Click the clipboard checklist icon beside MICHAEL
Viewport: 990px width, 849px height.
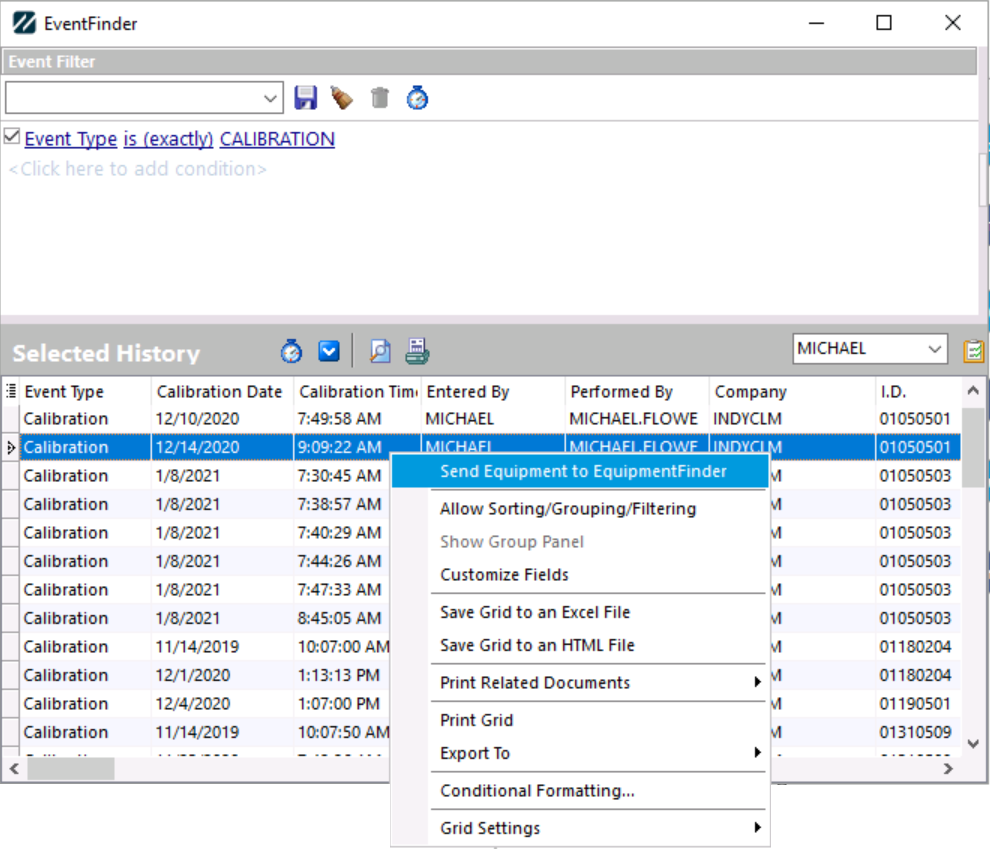(x=973, y=350)
